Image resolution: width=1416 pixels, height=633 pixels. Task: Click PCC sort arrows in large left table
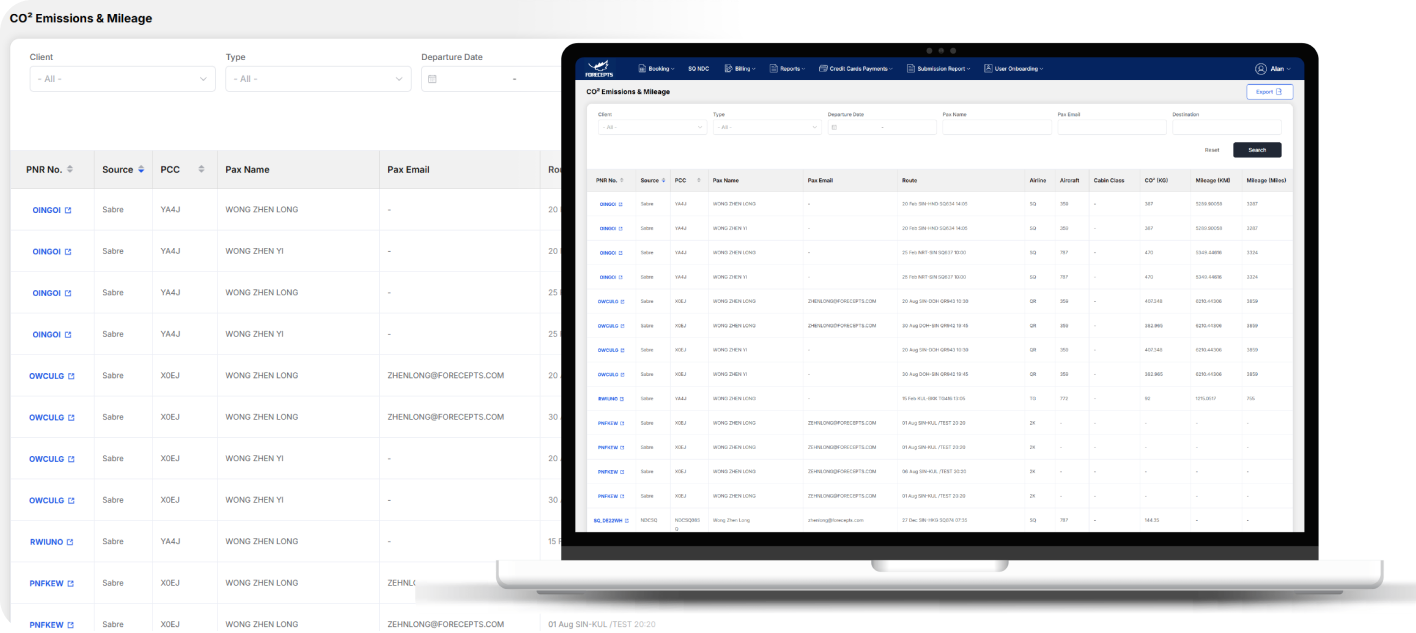(202, 170)
